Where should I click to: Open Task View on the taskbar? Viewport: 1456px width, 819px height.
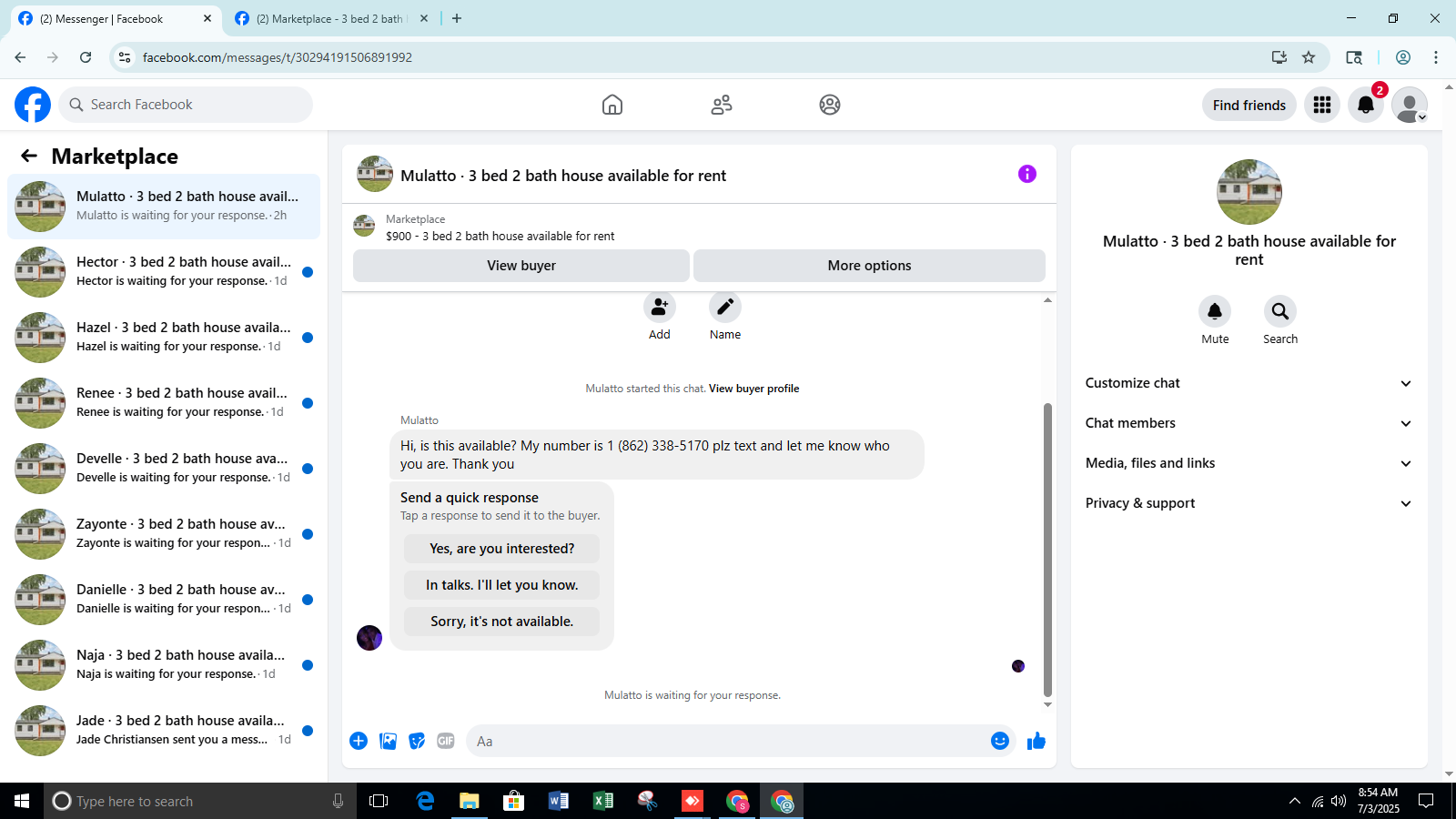click(x=379, y=801)
